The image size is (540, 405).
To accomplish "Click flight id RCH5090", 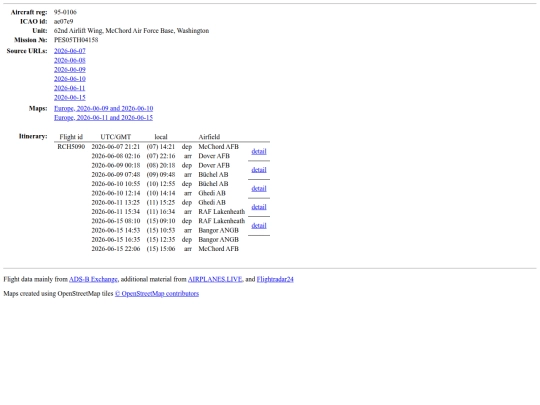I will pyautogui.click(x=71, y=147).
